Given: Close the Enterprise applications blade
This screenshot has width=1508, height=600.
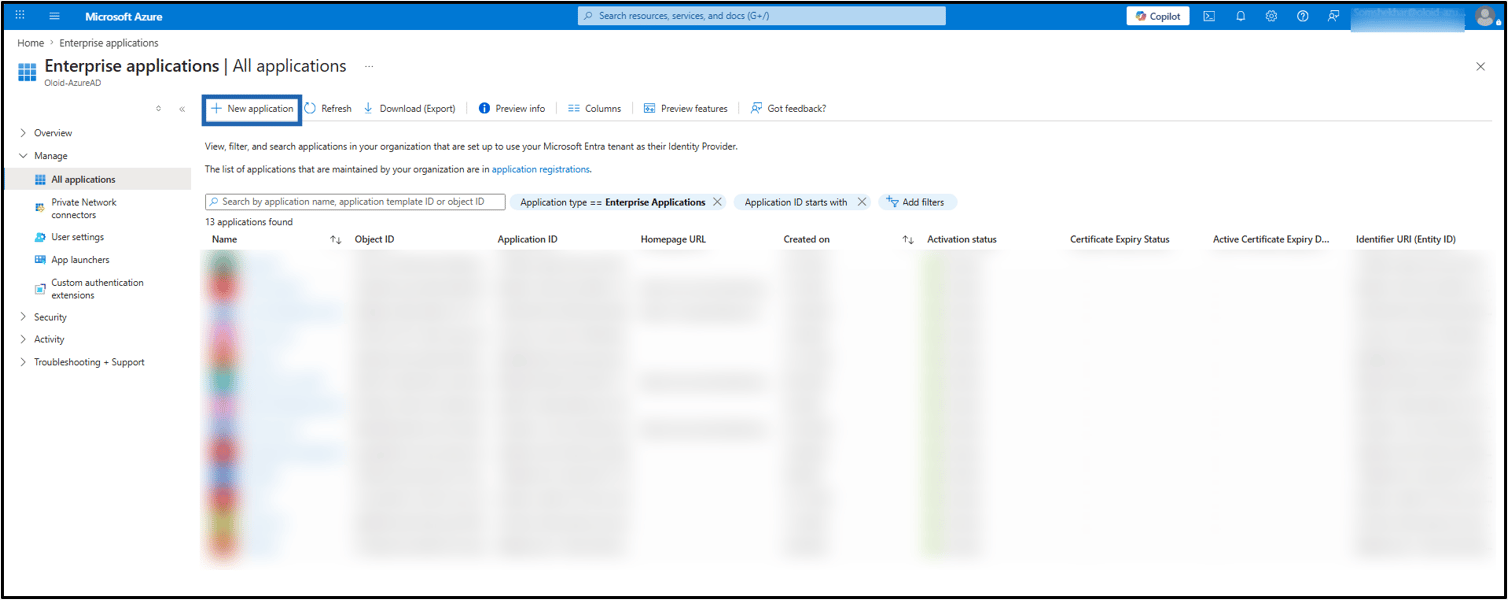Looking at the screenshot, I should (x=1481, y=66).
